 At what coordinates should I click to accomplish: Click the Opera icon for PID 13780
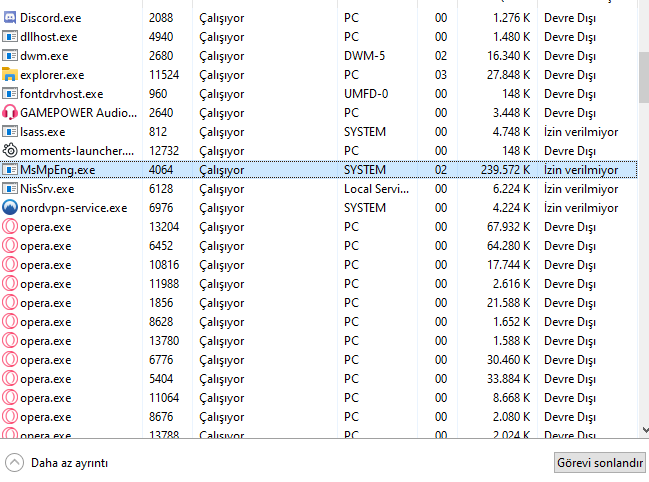point(10,341)
